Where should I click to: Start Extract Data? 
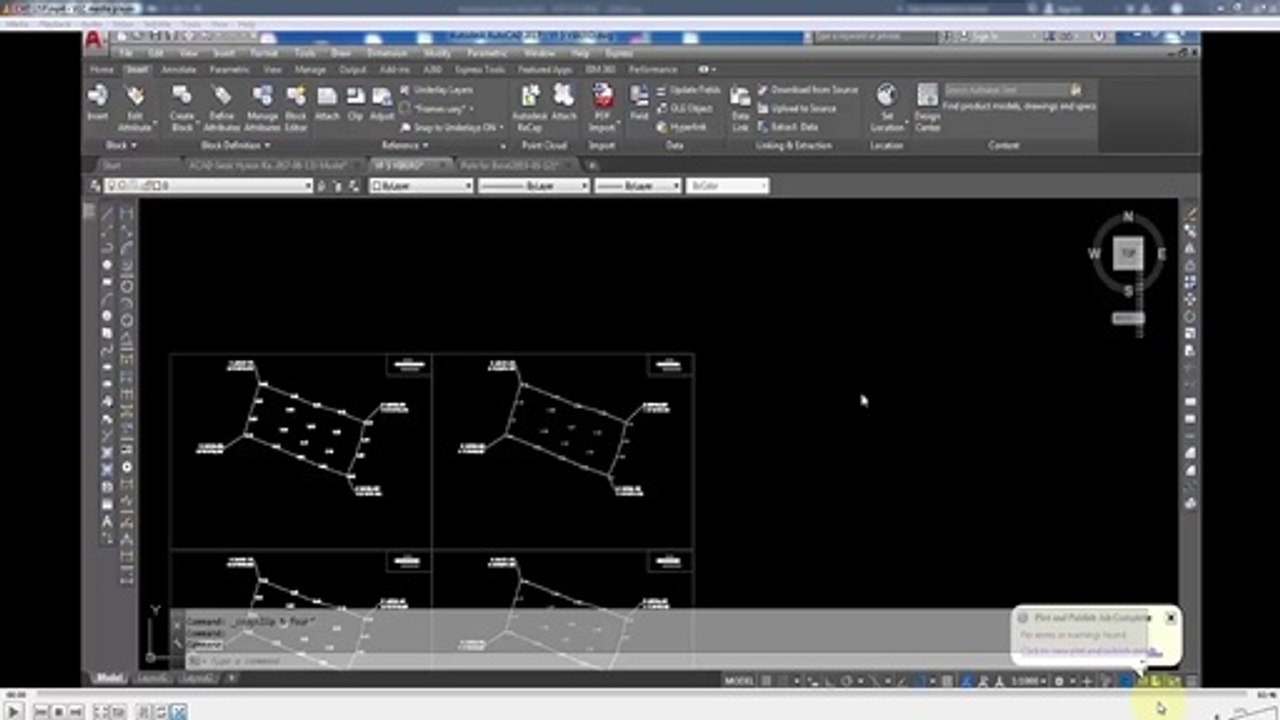click(788, 127)
